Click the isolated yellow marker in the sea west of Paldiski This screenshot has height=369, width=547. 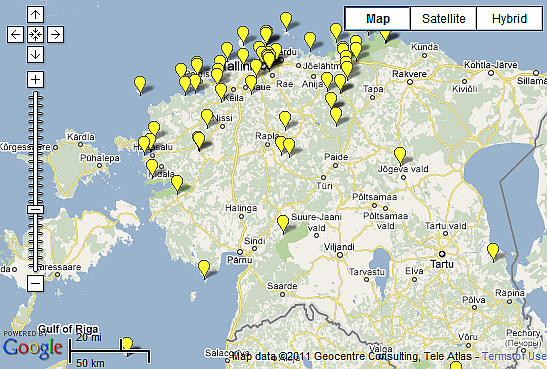coord(140,85)
